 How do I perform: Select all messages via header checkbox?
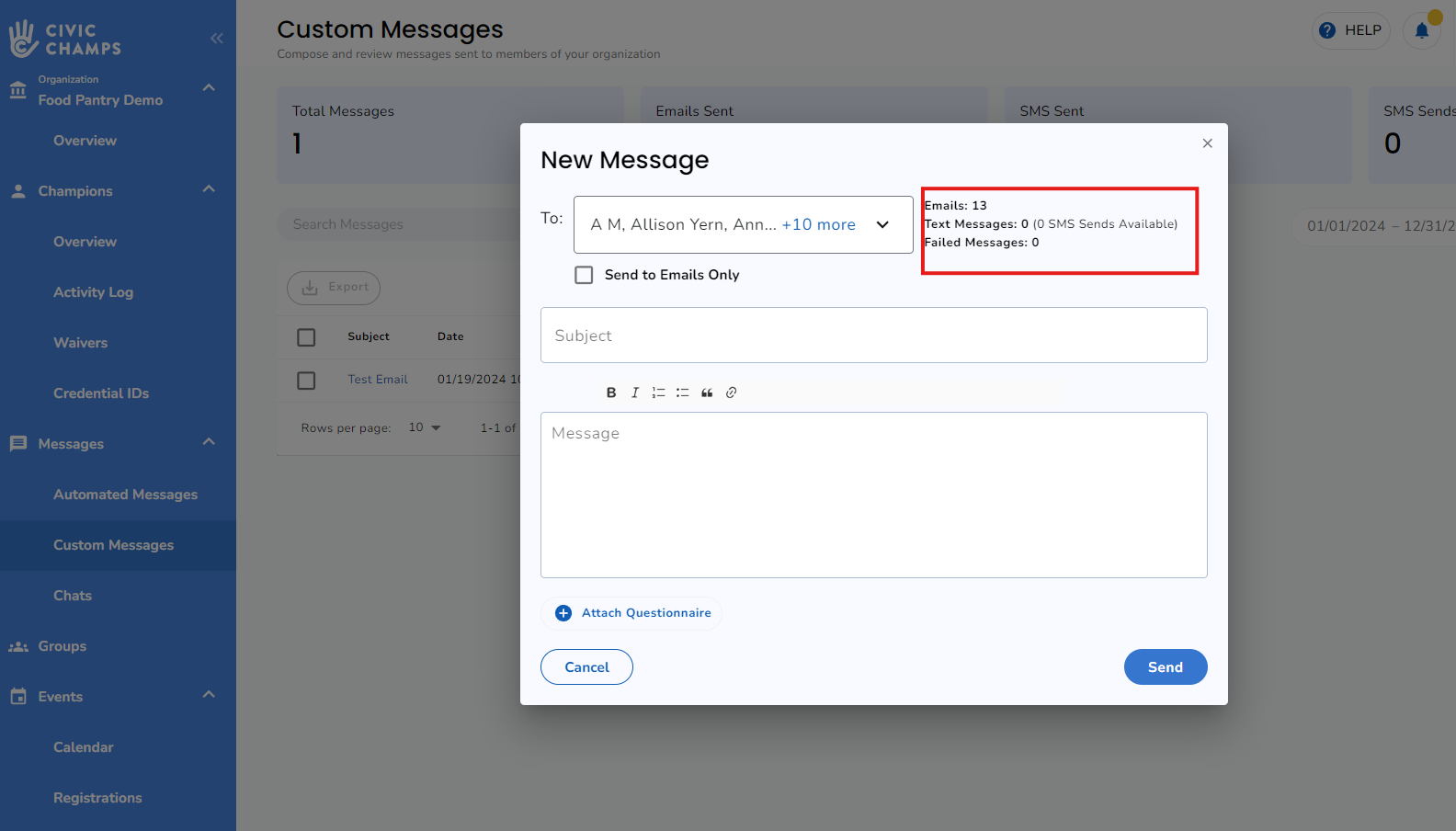coord(306,337)
